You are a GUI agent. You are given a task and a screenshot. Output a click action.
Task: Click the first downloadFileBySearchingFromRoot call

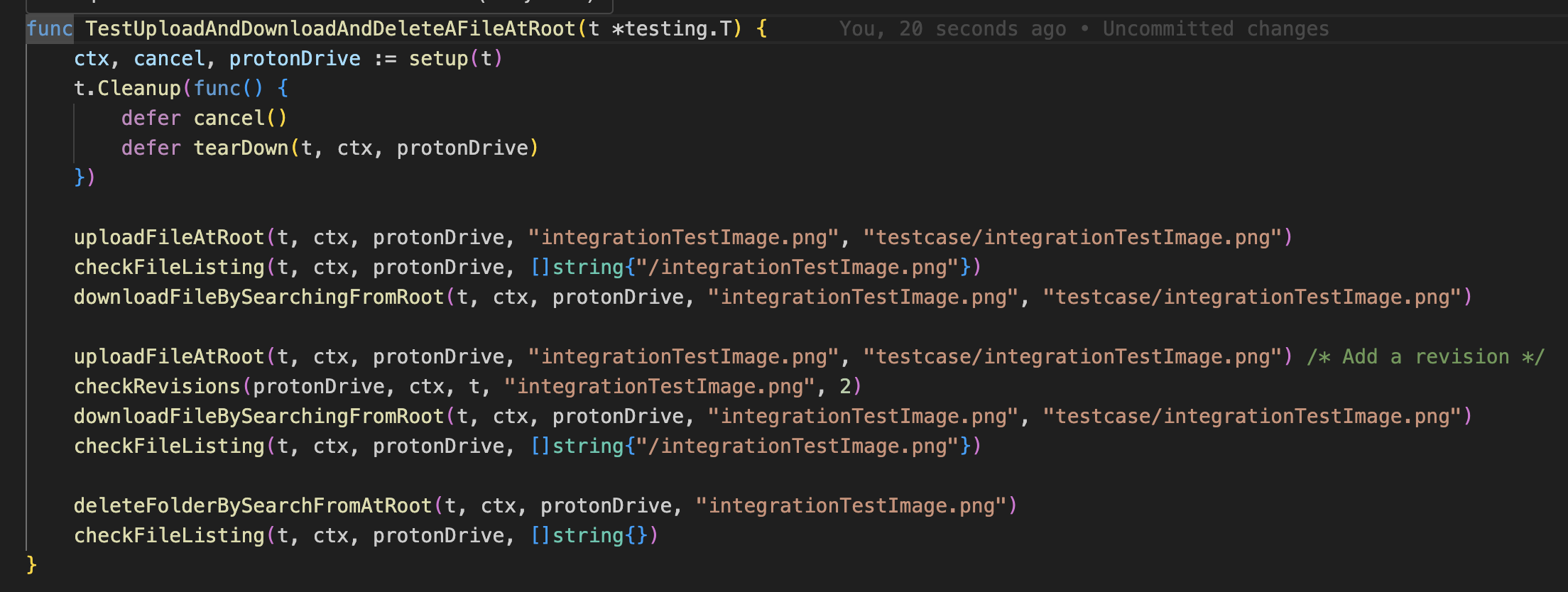click(x=258, y=297)
